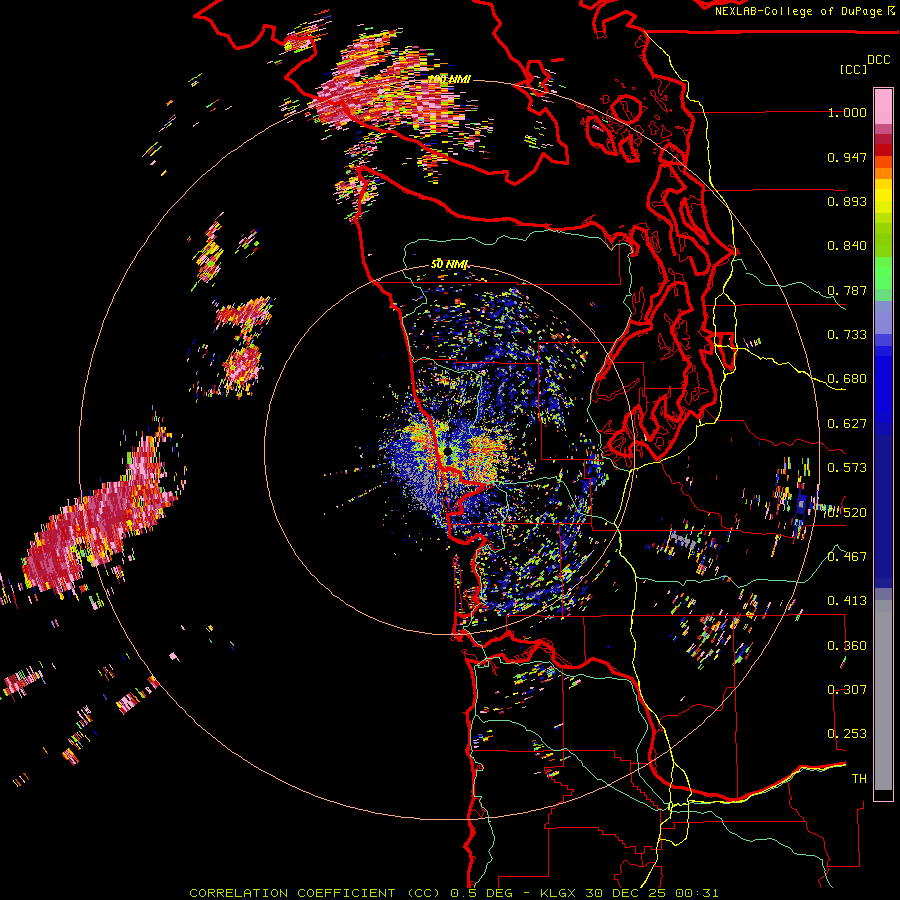The height and width of the screenshot is (900, 900).
Task: Click the 0.573 legend label
Action: (x=847, y=468)
